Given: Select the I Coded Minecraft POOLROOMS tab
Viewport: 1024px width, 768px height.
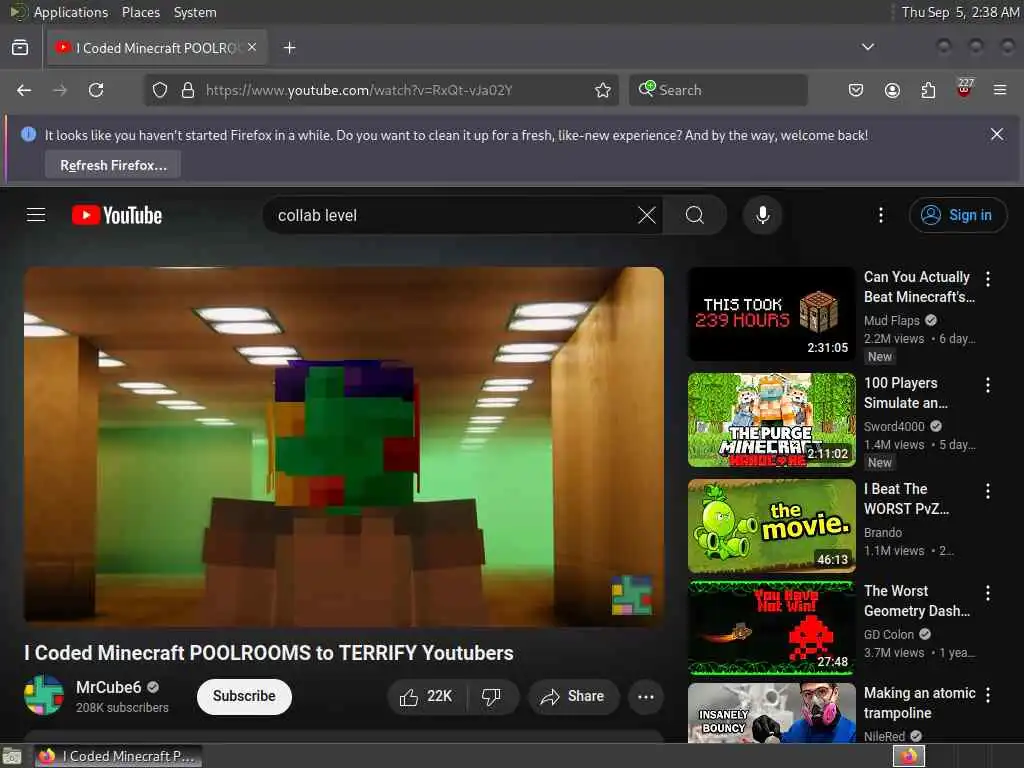Looking at the screenshot, I should tap(157, 48).
